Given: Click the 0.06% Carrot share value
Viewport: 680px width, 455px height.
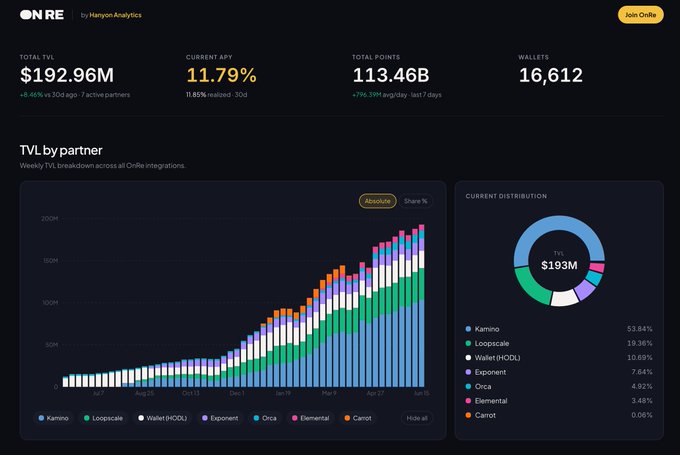Looking at the screenshot, I should point(641,415).
